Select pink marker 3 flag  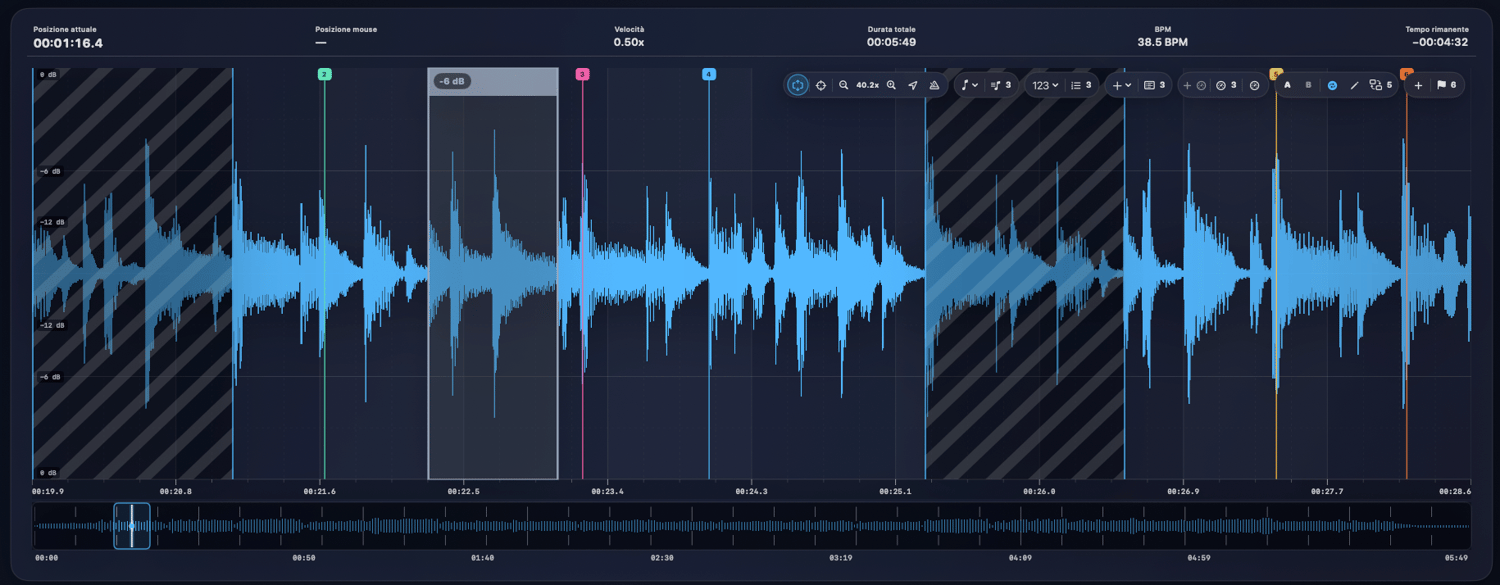tap(582, 74)
